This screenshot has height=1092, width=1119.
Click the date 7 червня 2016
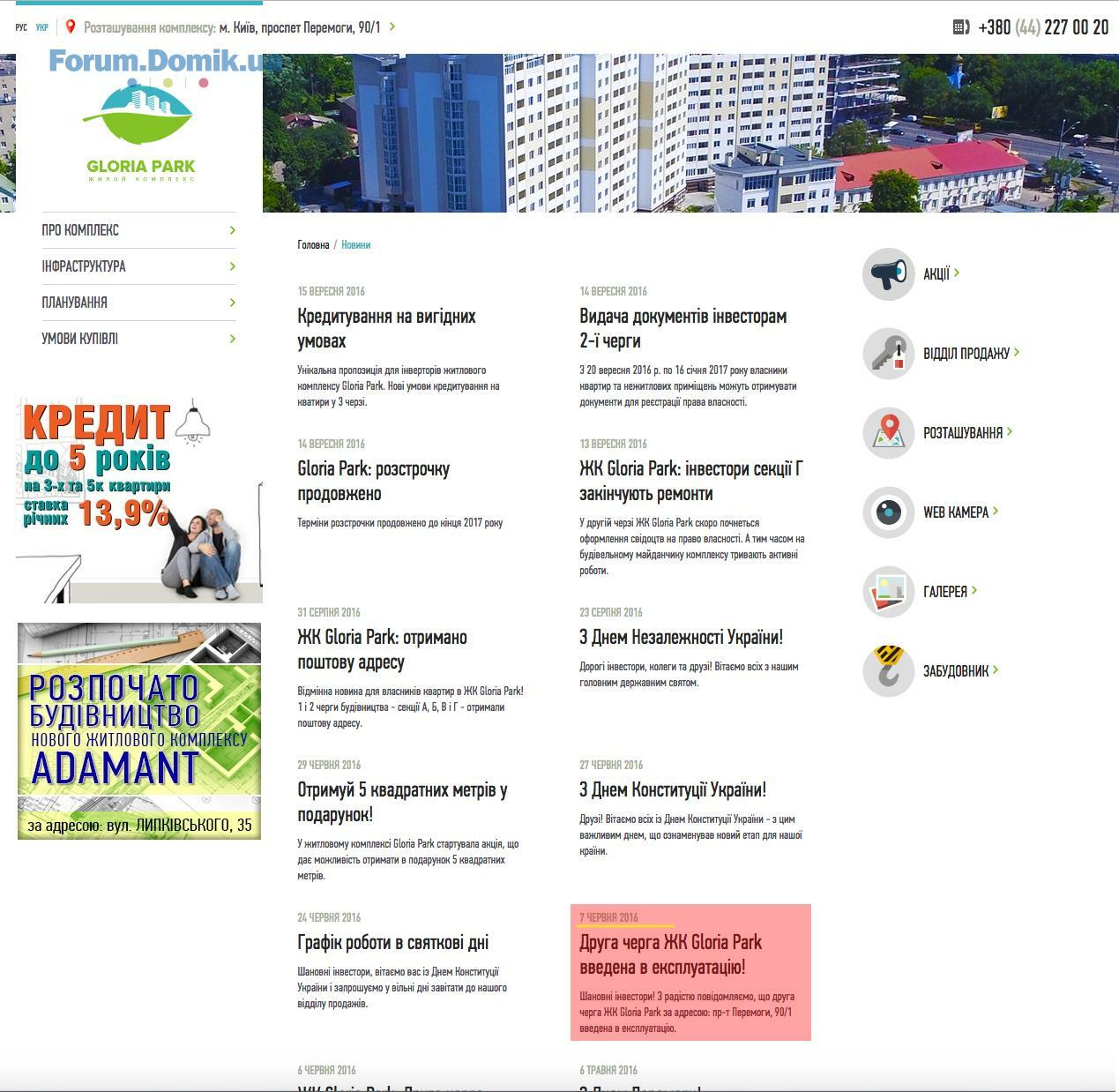(x=609, y=917)
